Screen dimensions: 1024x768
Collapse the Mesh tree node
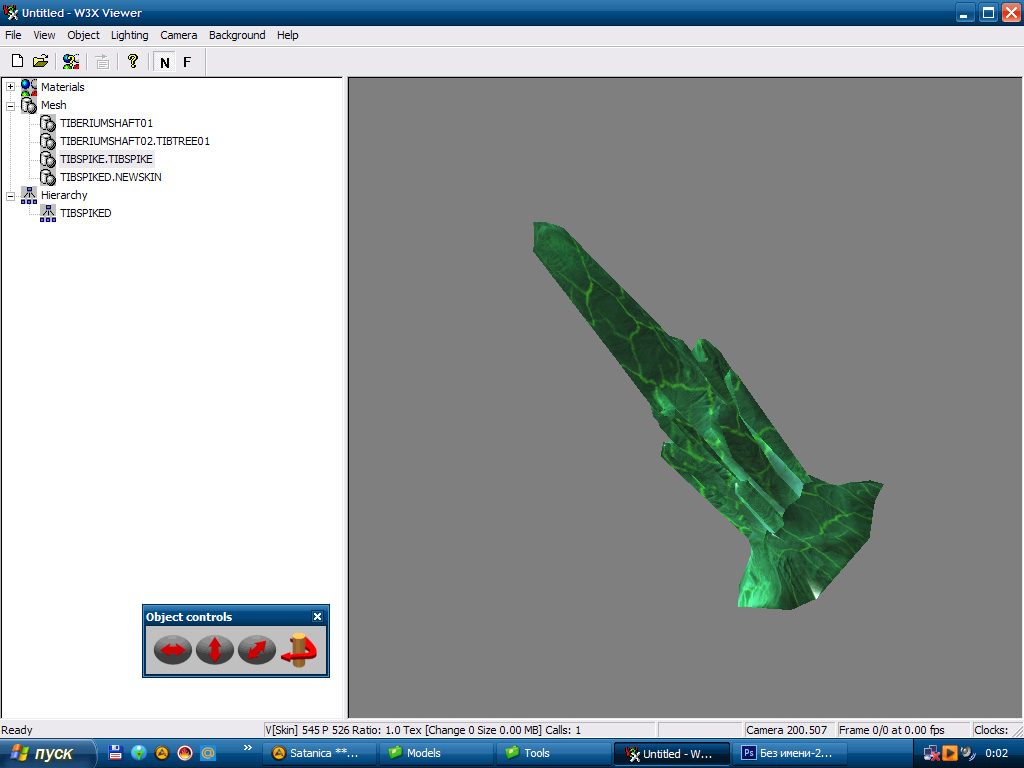[x=10, y=105]
